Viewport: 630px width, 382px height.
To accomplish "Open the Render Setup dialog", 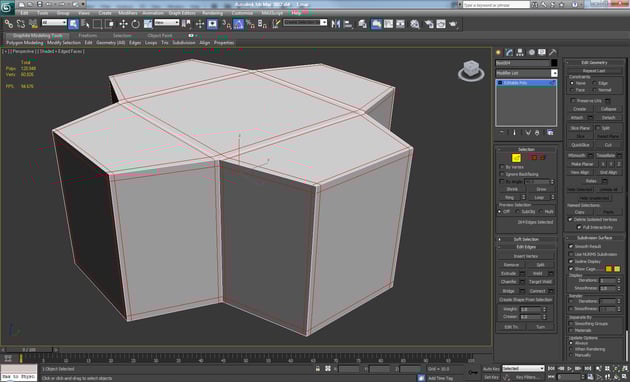I will tap(429, 24).
